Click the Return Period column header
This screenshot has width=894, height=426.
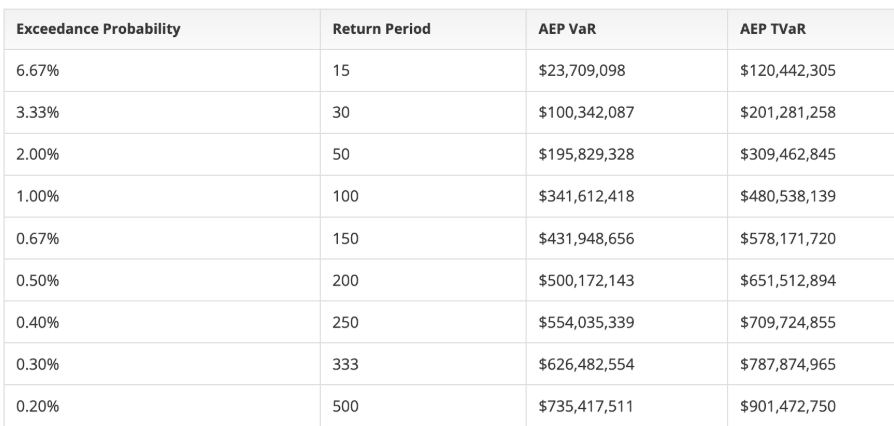click(x=382, y=29)
